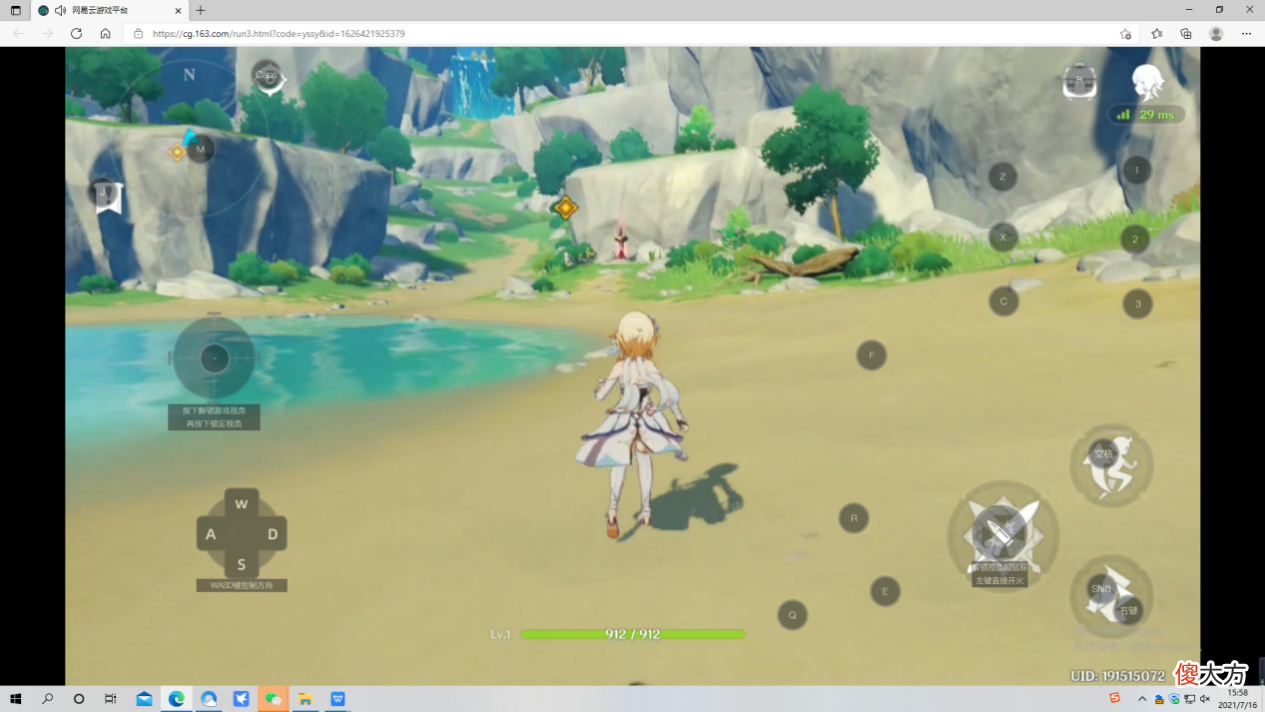Go to the browser home page
1265x712 pixels.
pos(105,33)
